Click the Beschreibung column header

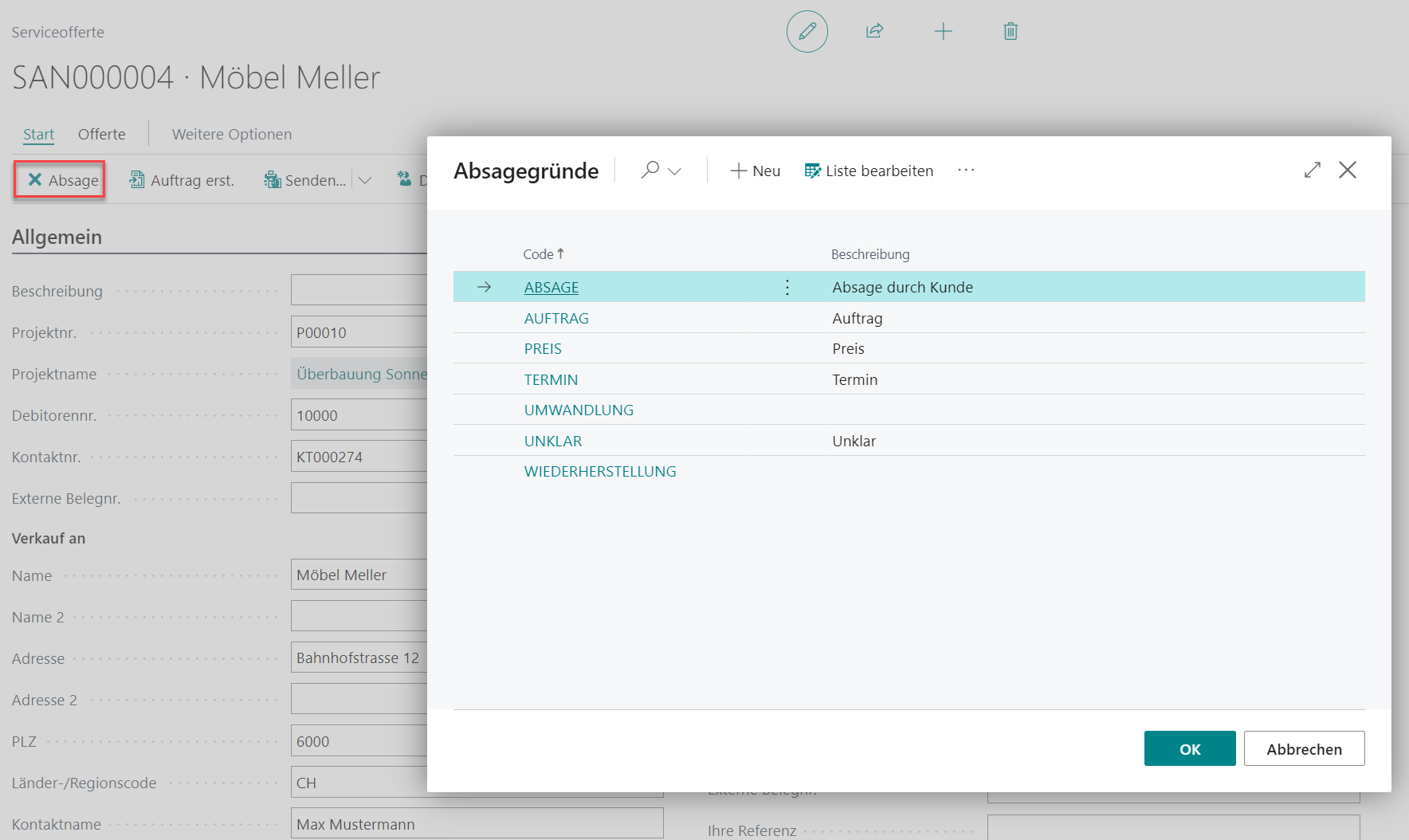coord(870,254)
